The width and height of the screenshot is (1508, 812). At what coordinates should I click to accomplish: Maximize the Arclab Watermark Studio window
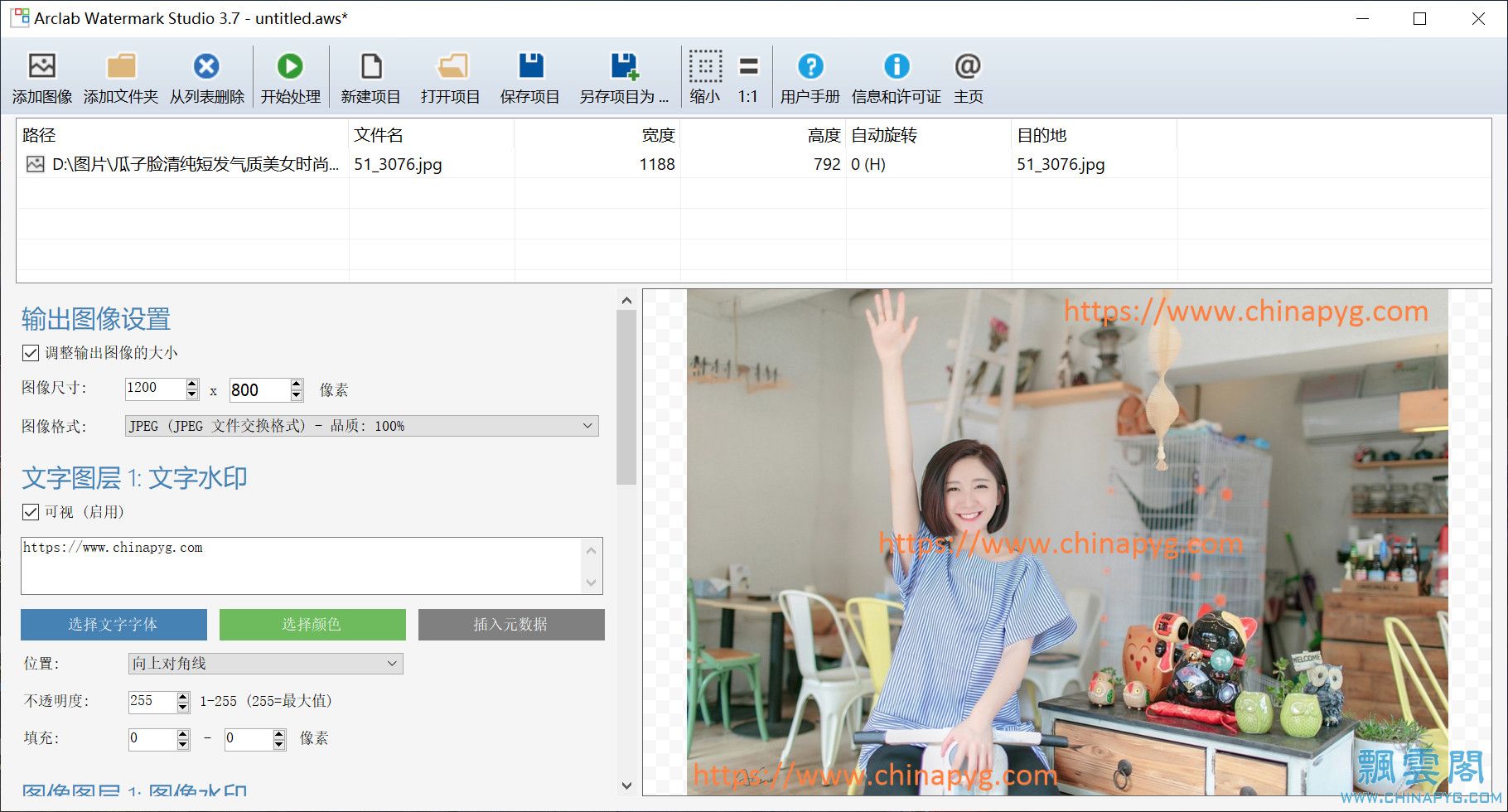[1419, 18]
